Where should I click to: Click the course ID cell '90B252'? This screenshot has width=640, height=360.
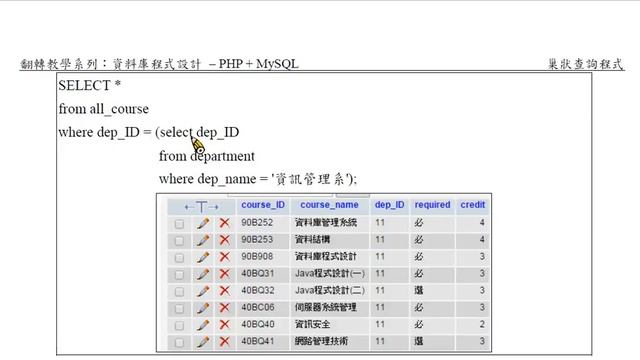pos(257,223)
